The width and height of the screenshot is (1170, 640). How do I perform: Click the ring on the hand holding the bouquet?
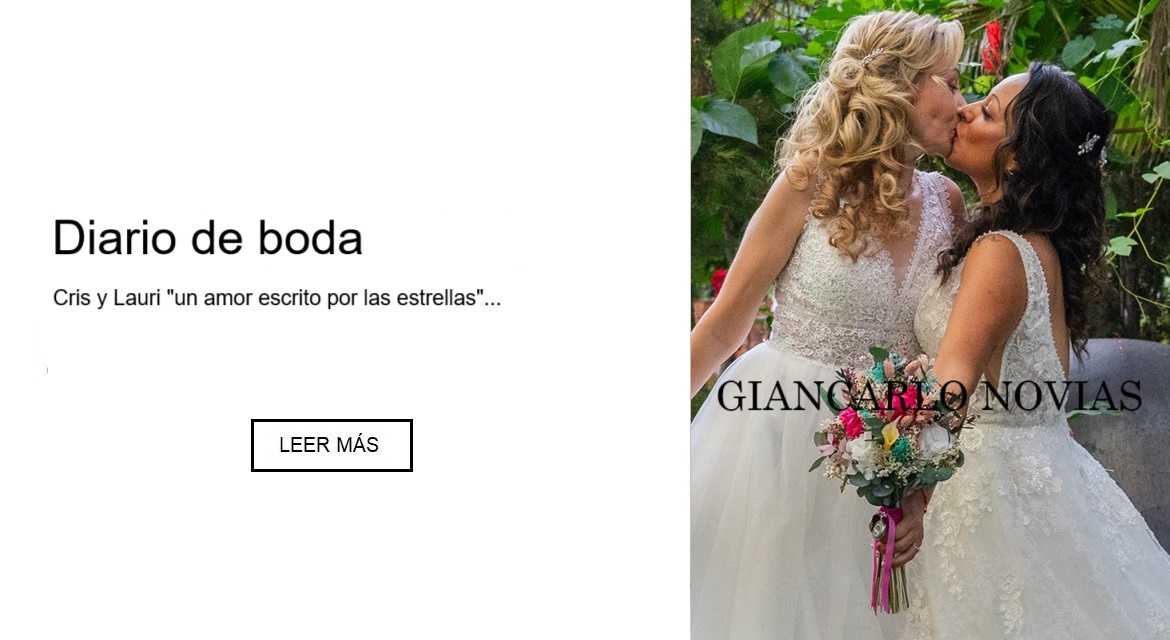coord(916,548)
